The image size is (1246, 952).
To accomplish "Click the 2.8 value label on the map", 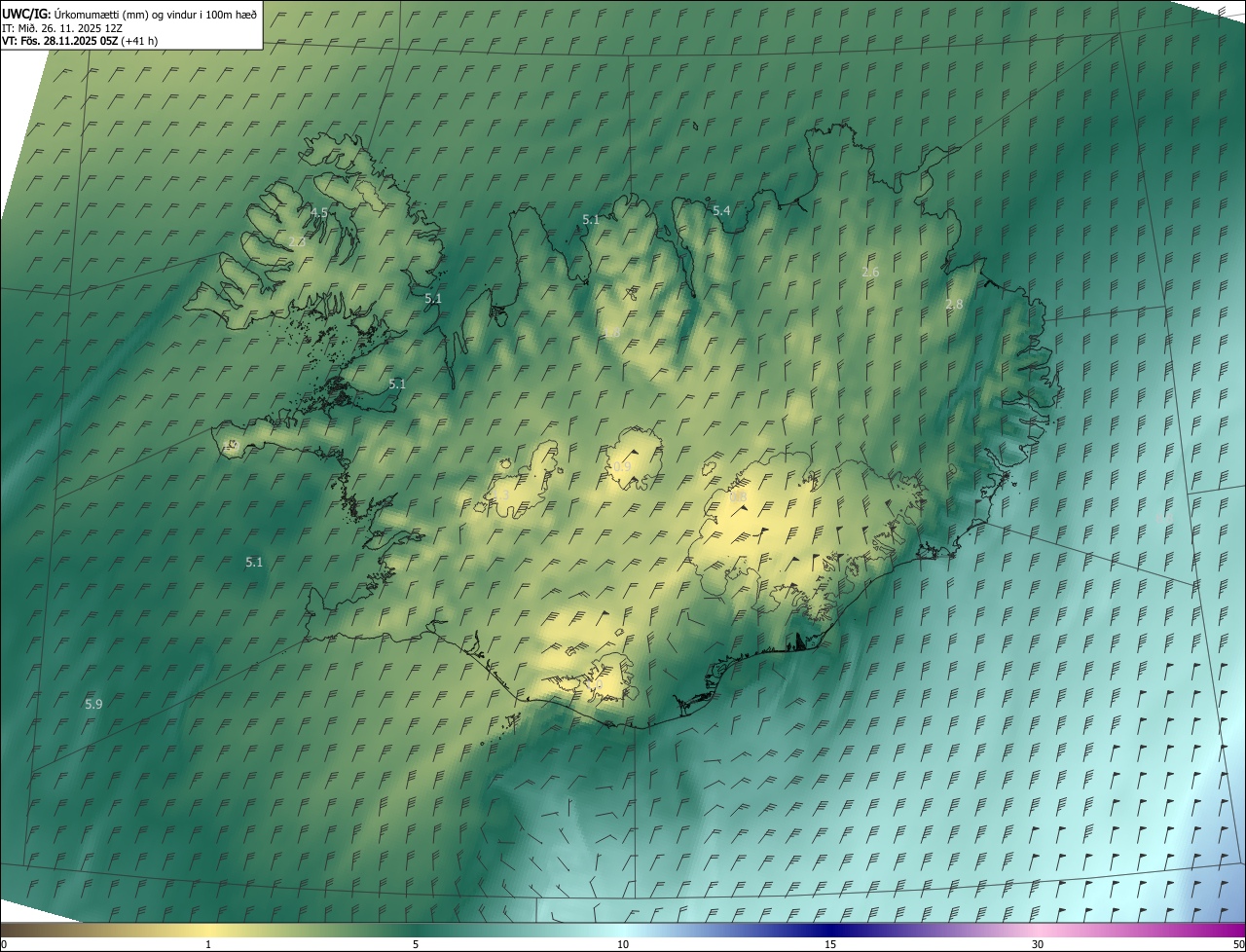I will coord(954,305).
